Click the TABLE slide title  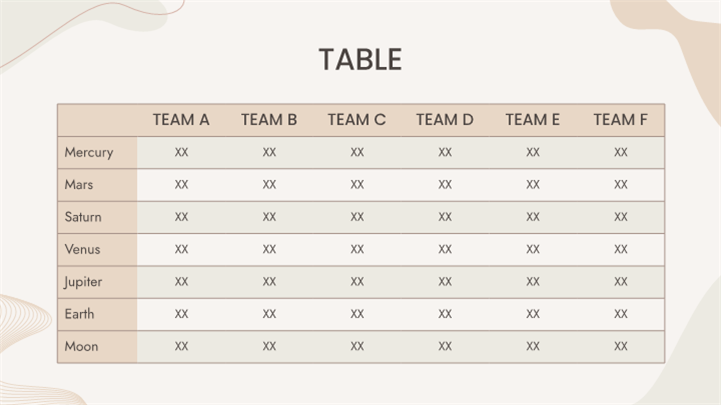(360, 60)
